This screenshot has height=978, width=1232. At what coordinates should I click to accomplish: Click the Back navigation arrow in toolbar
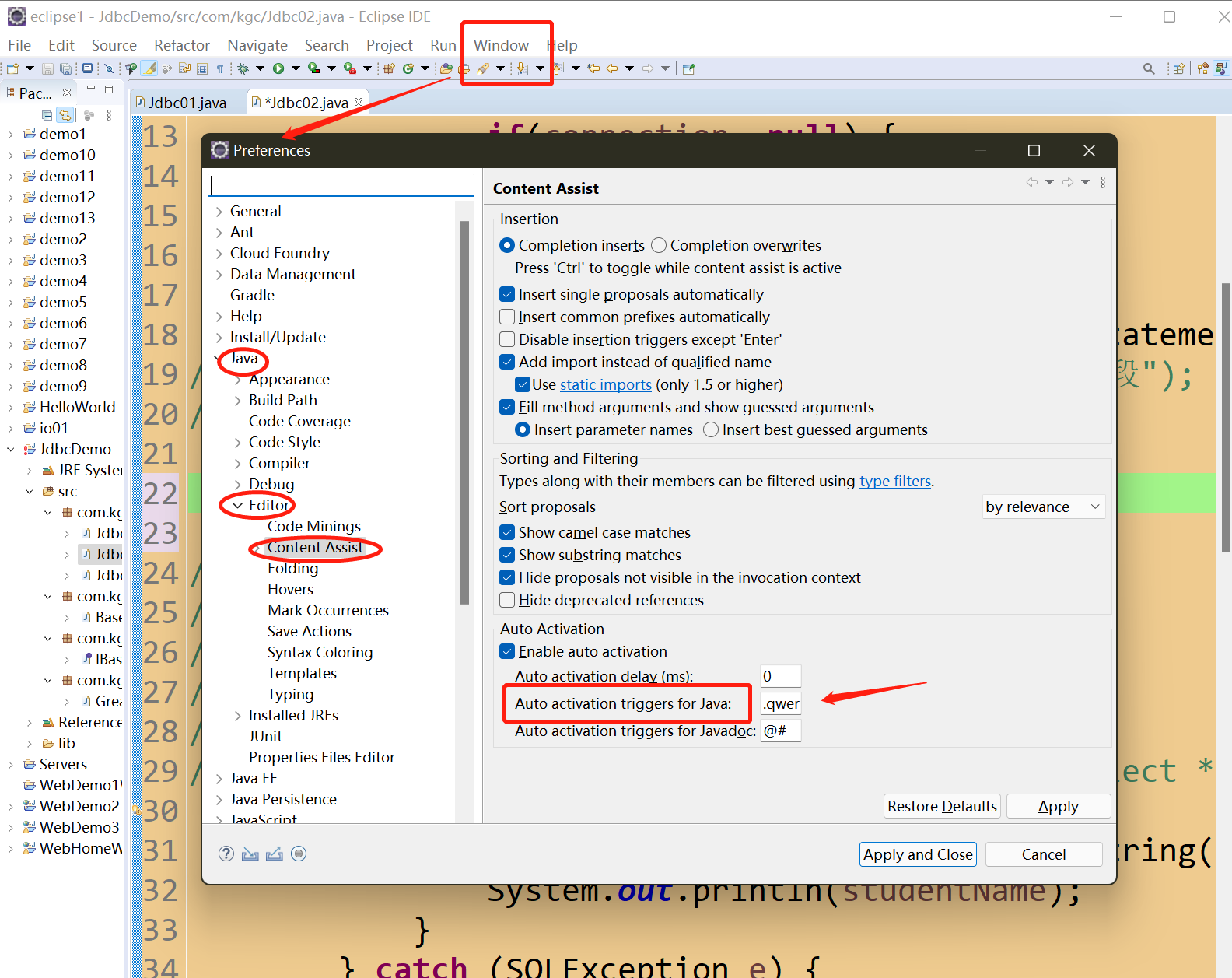point(612,68)
